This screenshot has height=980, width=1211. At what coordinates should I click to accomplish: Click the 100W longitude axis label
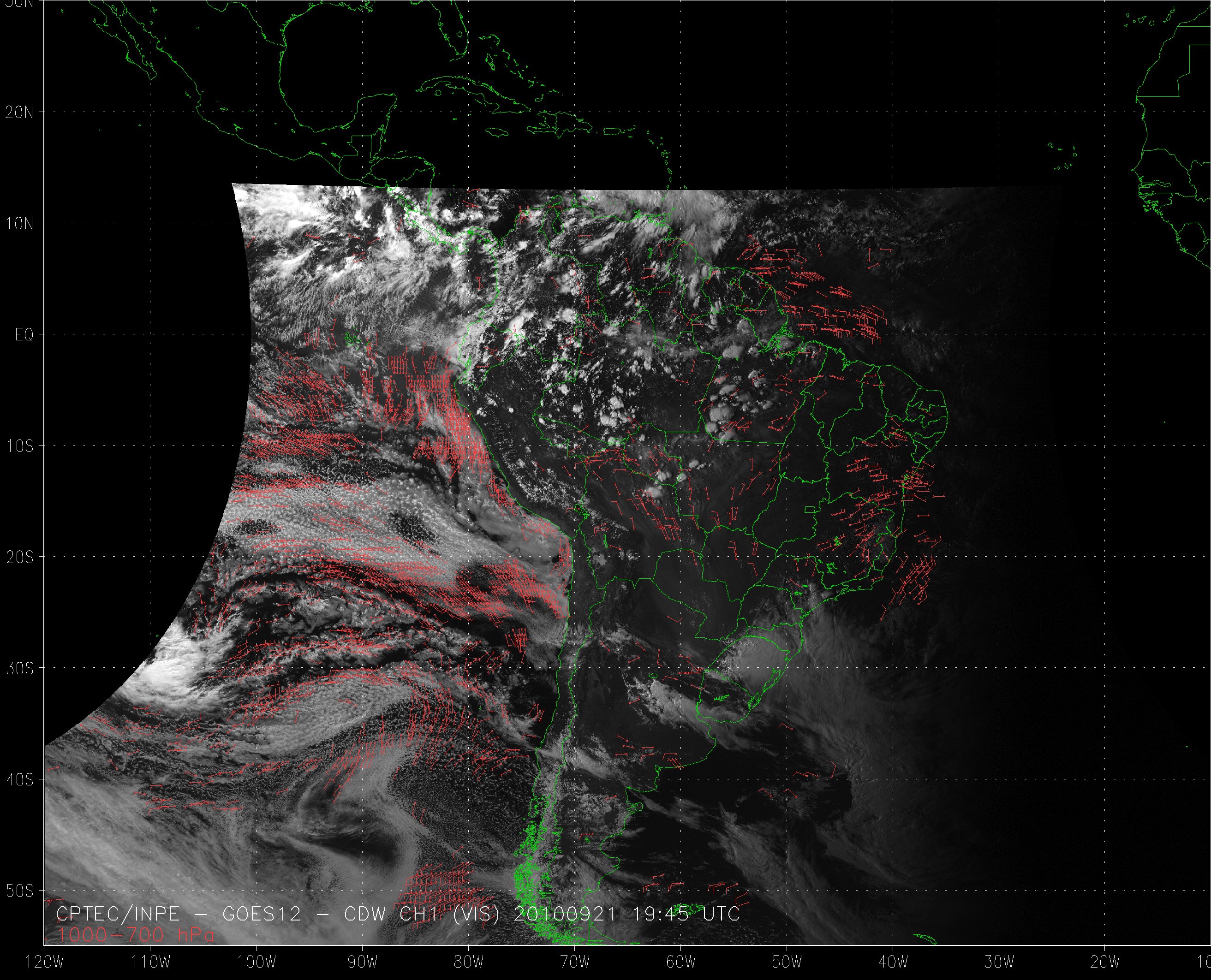257,962
